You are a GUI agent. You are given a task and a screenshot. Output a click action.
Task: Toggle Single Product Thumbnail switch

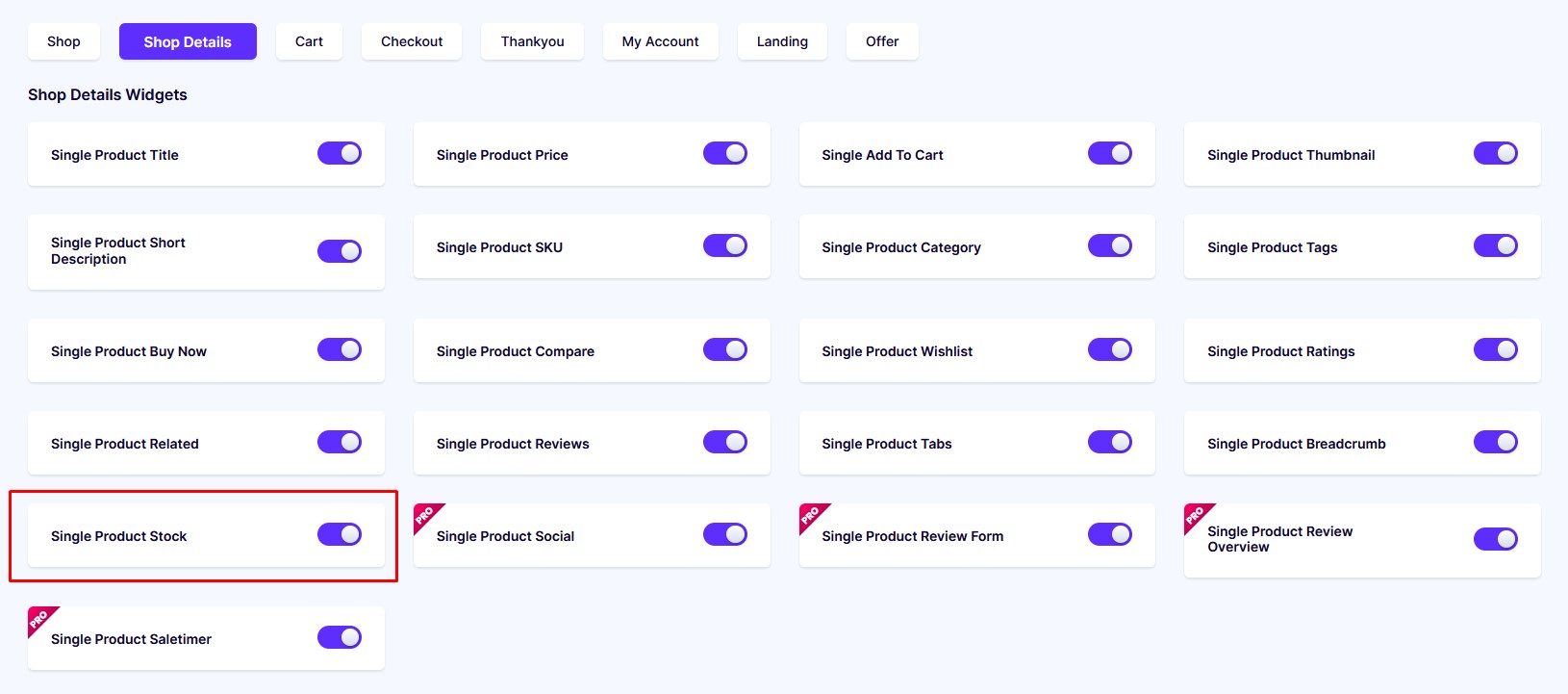(1496, 153)
